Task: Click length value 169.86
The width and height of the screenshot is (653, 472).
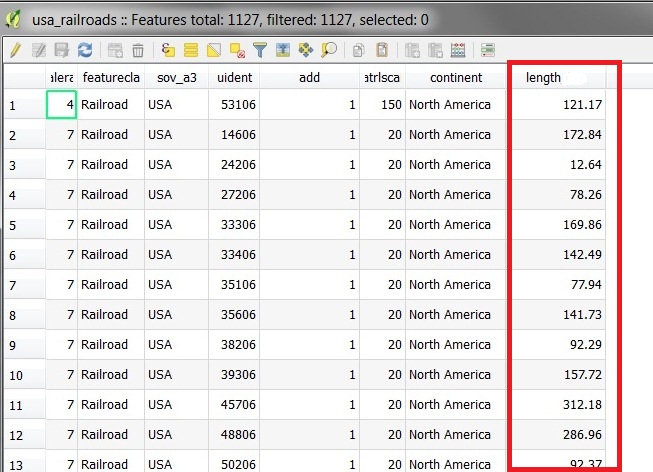Action: (x=582, y=225)
